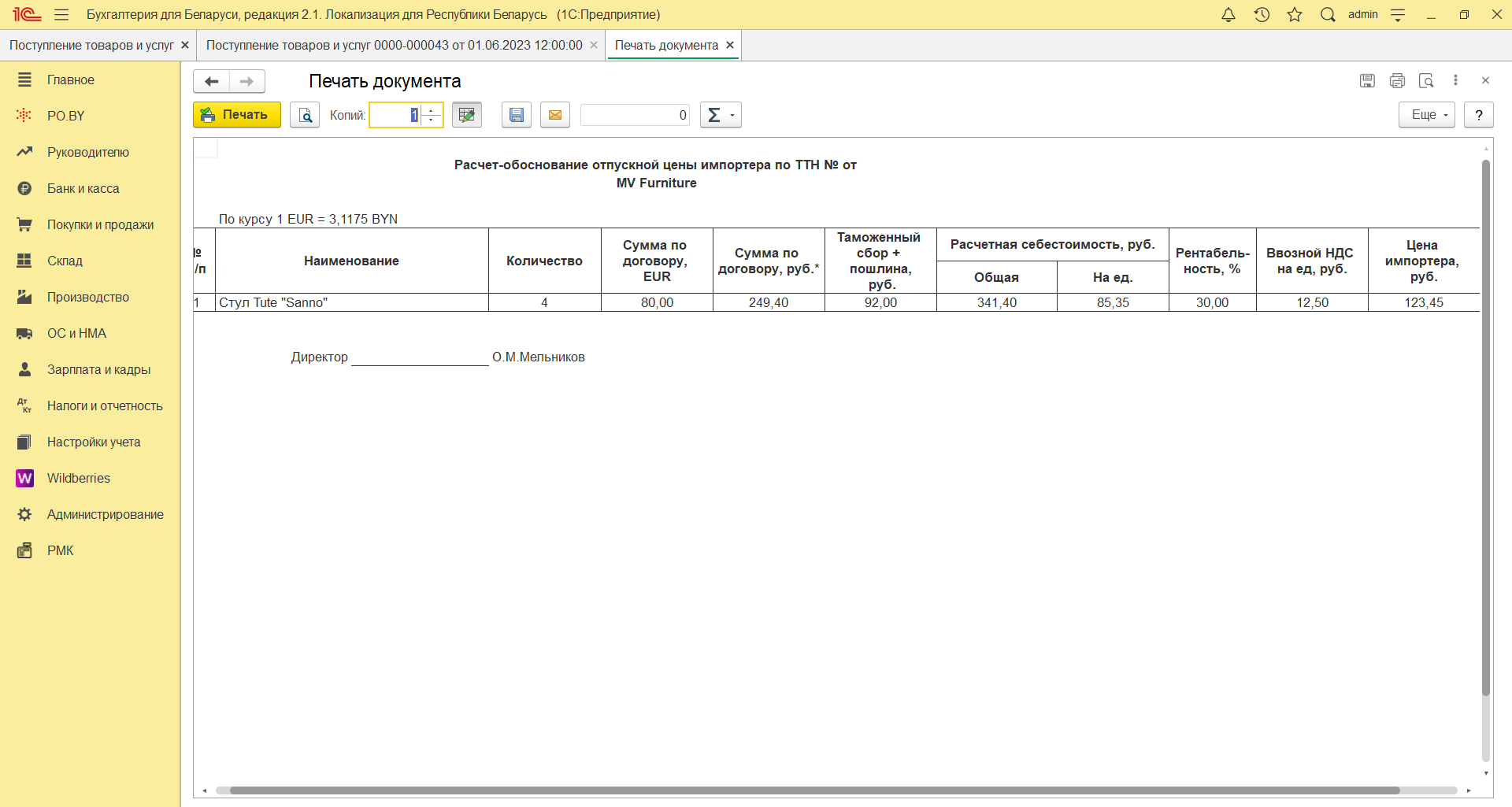Open Банк и касса section
1512x807 pixels.
pos(83,188)
